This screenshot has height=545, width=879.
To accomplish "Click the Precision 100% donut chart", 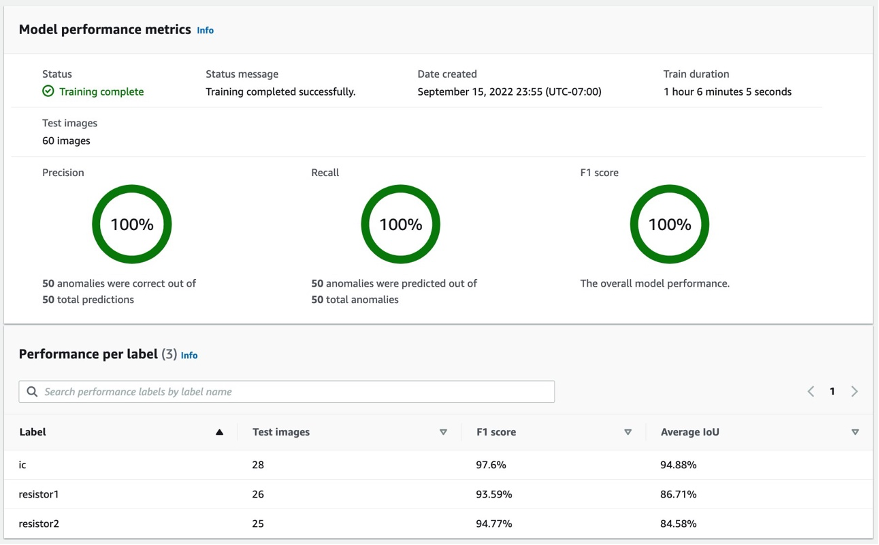I will click(132, 225).
